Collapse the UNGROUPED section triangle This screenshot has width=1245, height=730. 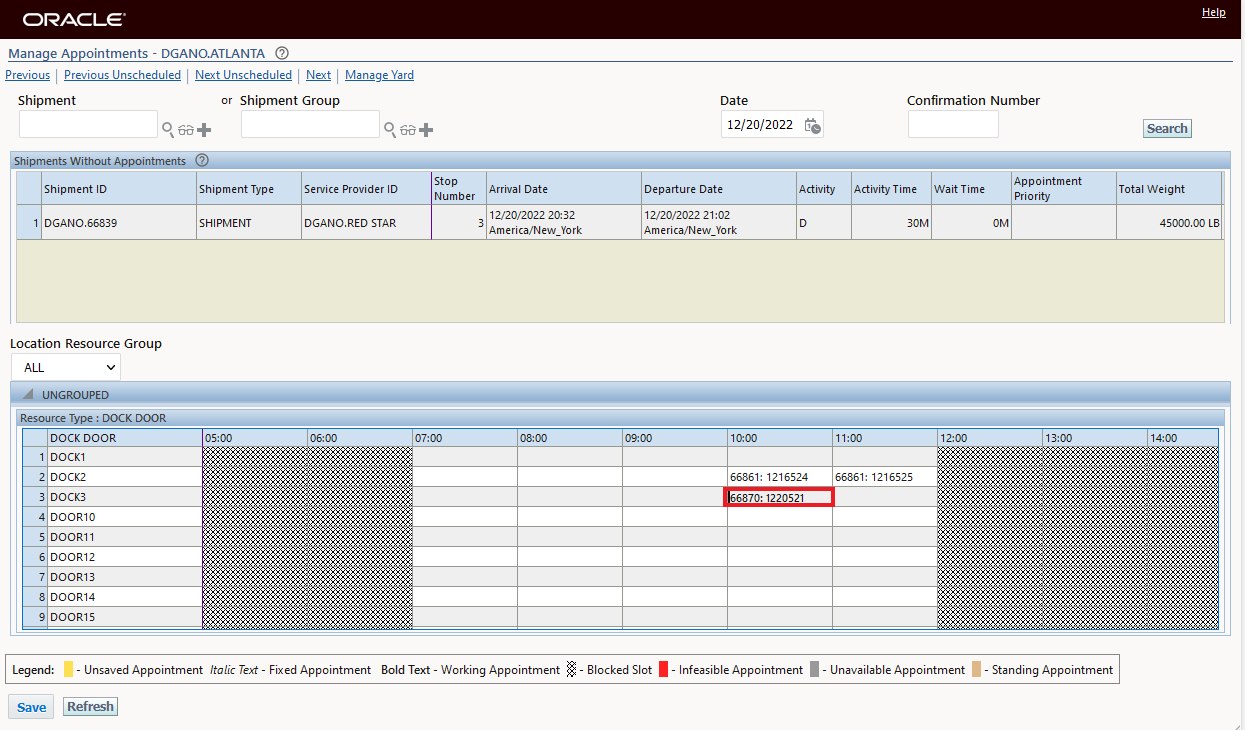28,395
